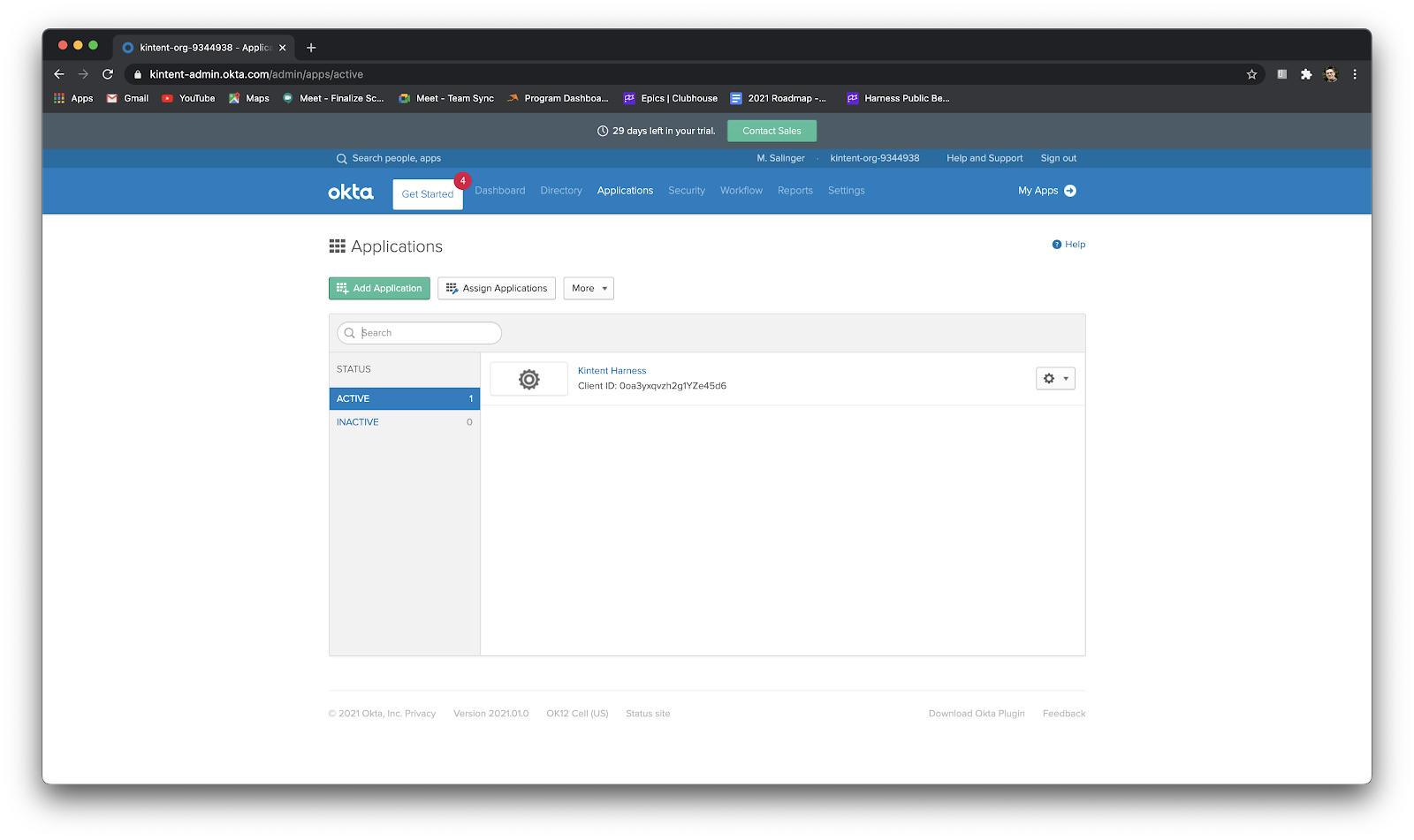The height and width of the screenshot is (840, 1414).
Task: Open Help and Support link
Action: coord(984,159)
